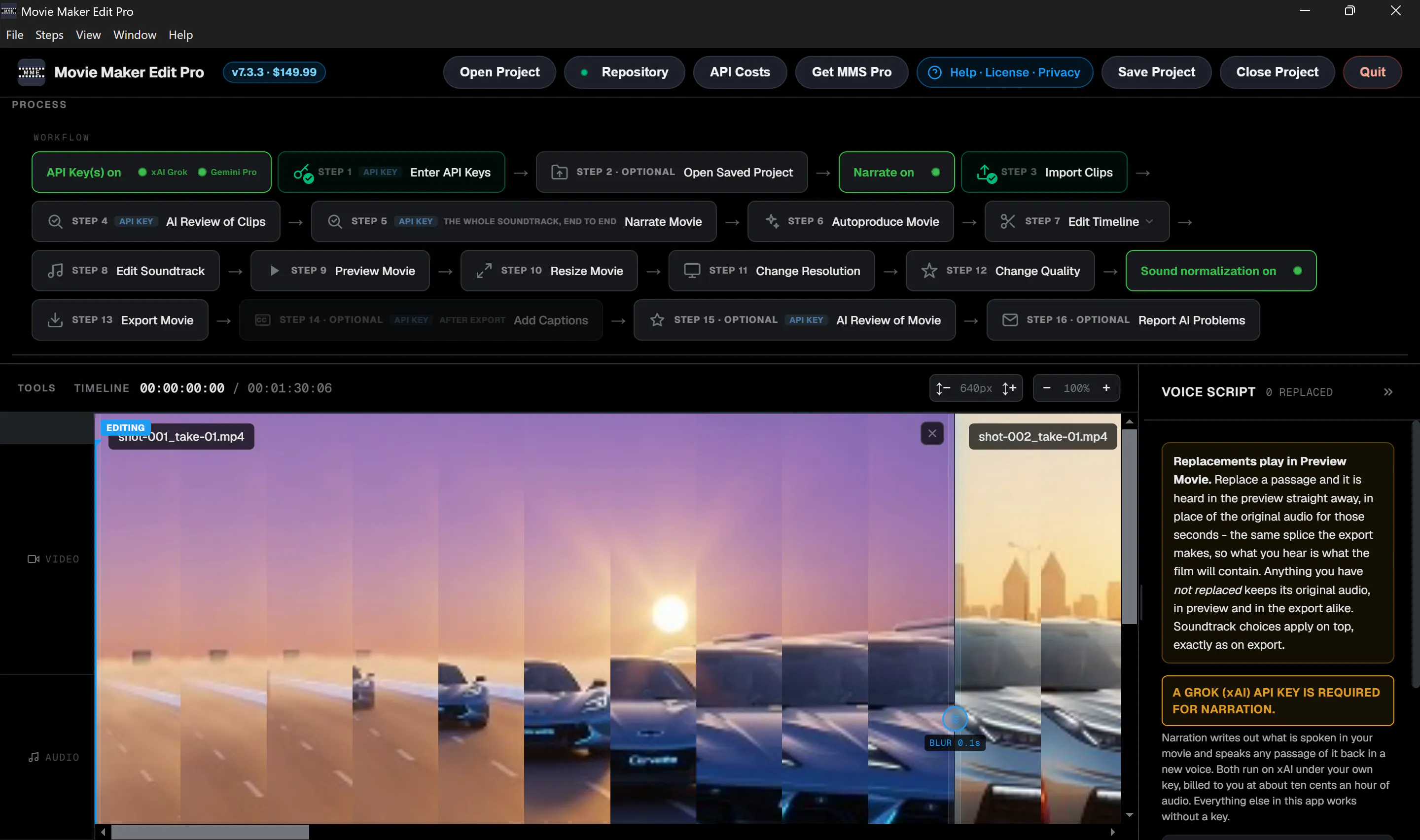
Task: Click the scissors icon on Step 7
Action: (1007, 221)
